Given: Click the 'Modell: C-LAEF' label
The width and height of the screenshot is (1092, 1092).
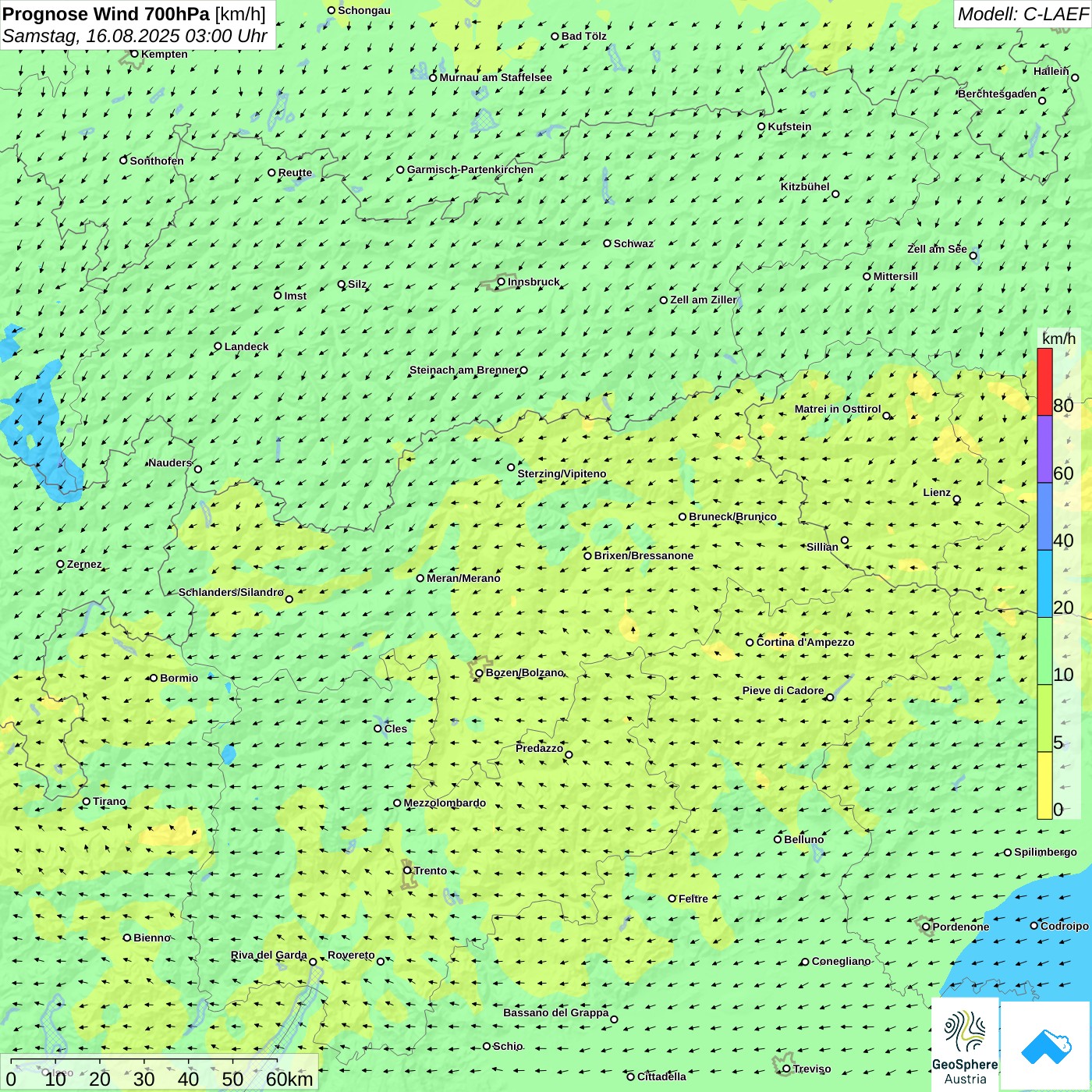Looking at the screenshot, I should pos(1023,14).
